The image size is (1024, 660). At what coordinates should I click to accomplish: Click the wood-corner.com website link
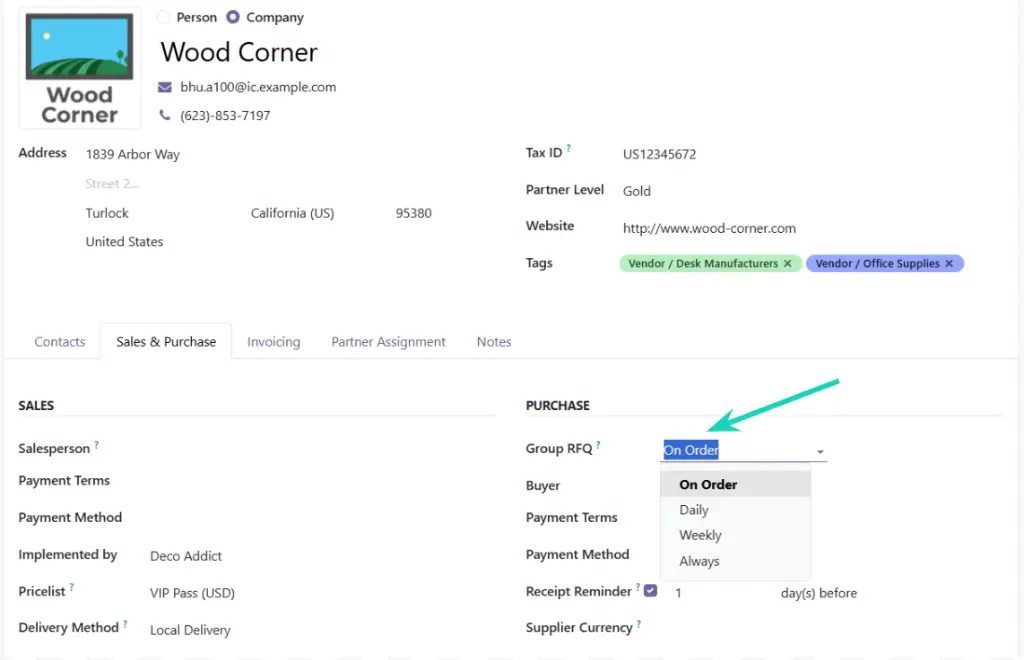pyautogui.click(x=709, y=228)
